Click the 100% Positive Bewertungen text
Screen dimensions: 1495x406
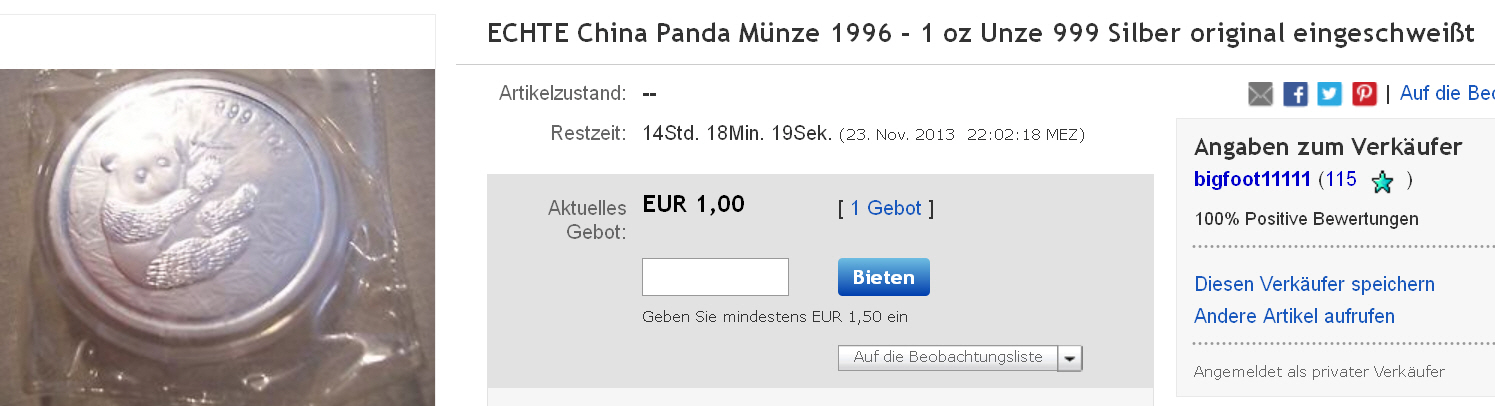[1306, 218]
